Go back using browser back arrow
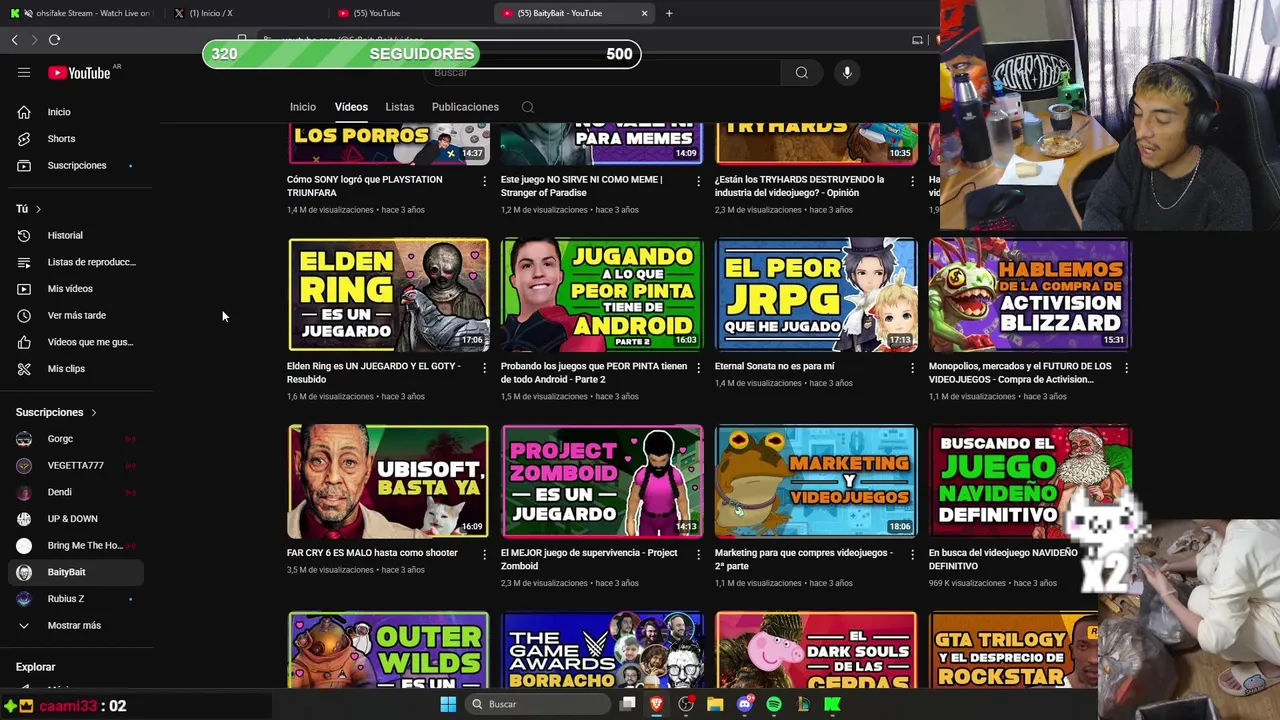Image resolution: width=1280 pixels, height=720 pixels. coord(15,40)
